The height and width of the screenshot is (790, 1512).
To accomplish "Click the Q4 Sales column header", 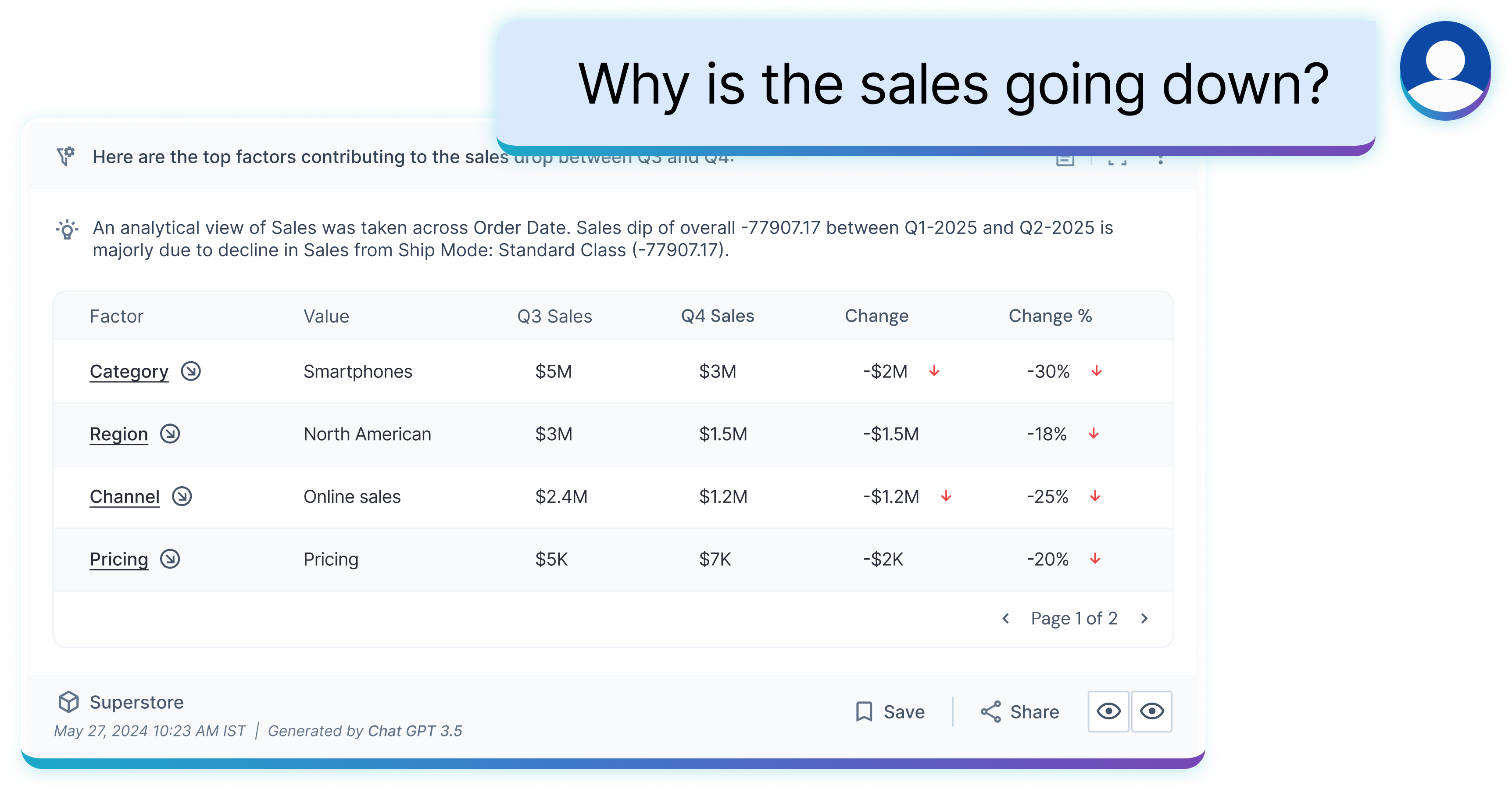I will point(717,316).
